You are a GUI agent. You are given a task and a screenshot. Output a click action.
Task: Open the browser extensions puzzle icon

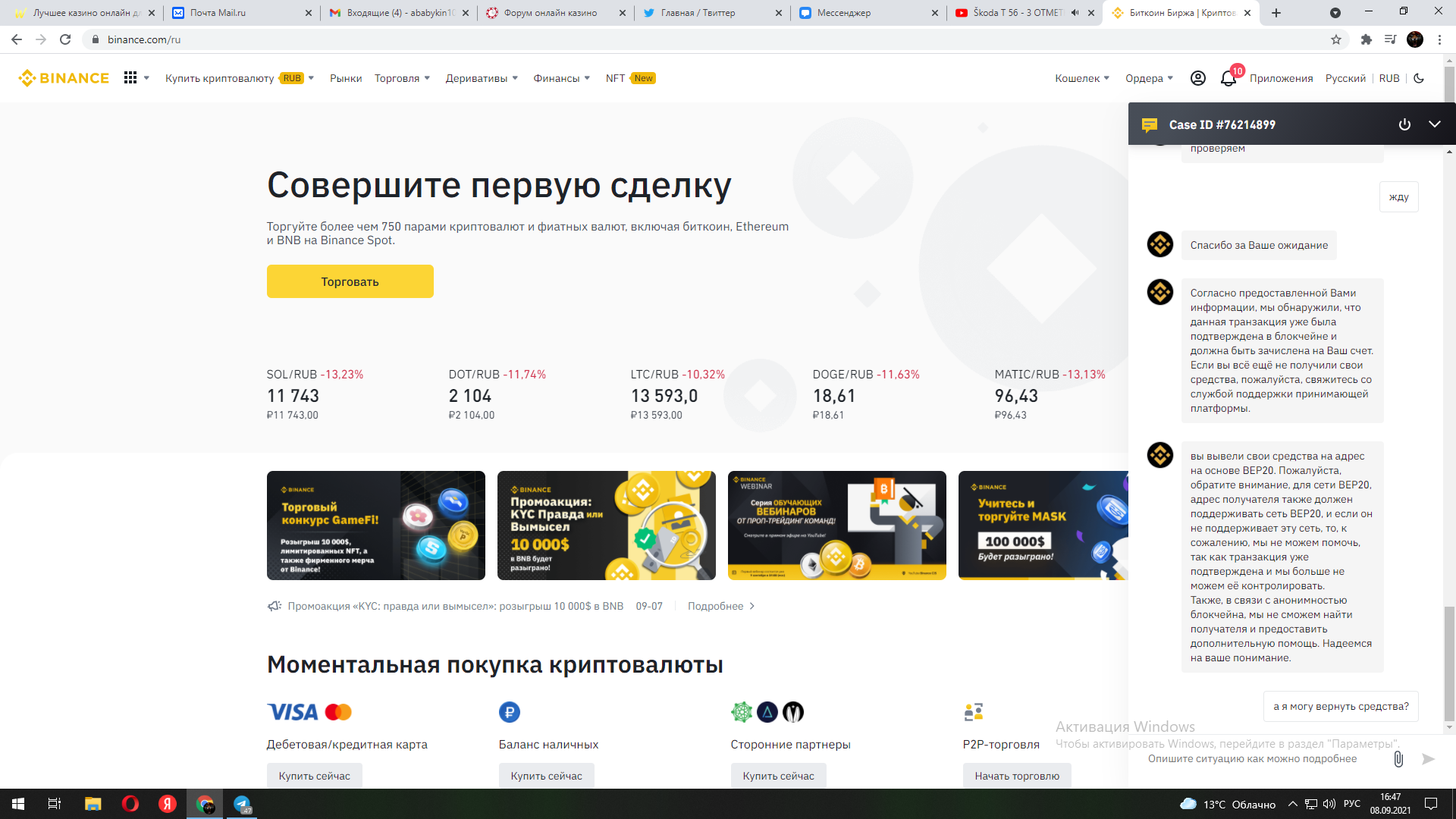pos(1367,39)
